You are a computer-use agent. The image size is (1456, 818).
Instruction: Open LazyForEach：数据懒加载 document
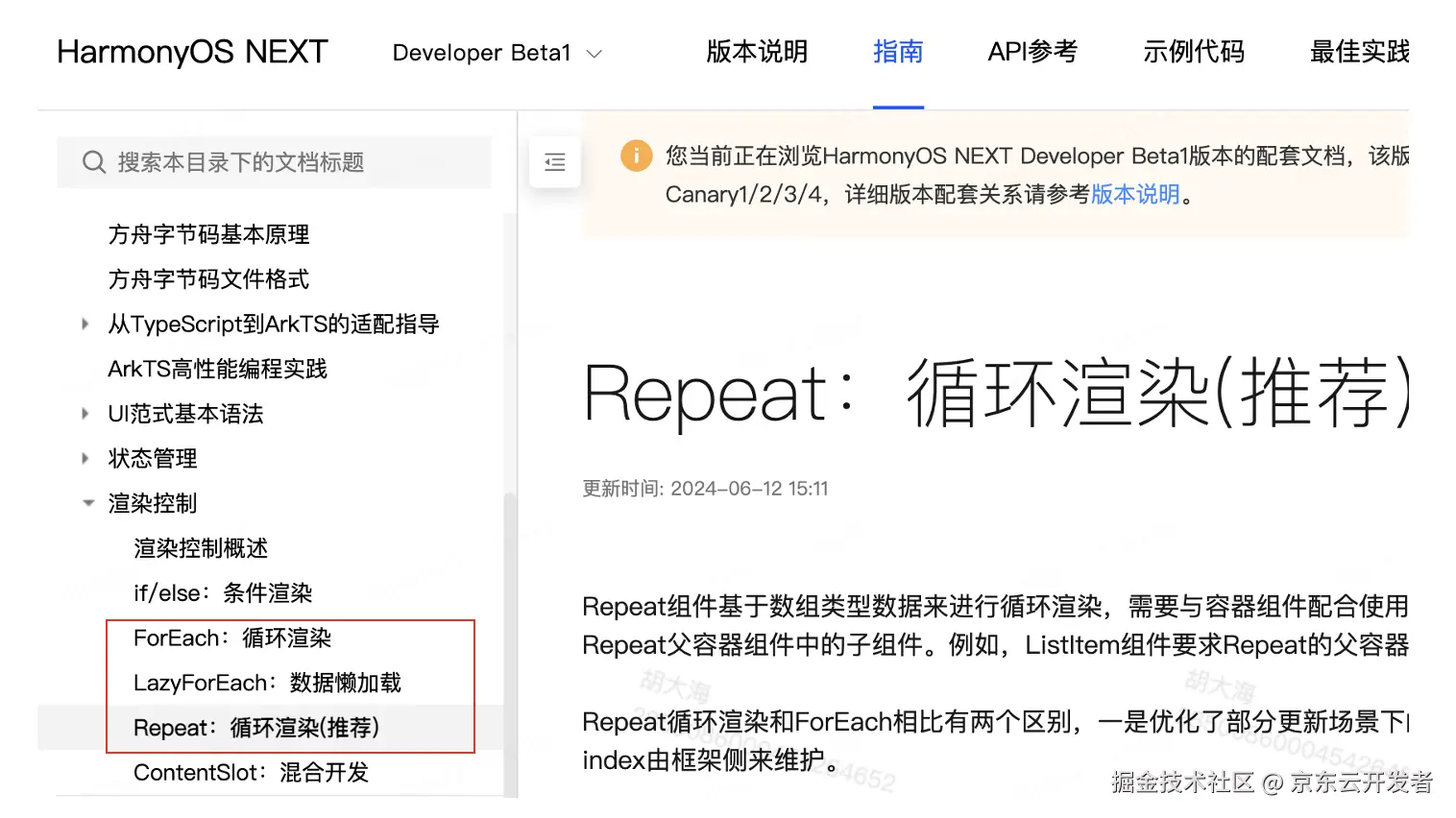[x=267, y=683]
